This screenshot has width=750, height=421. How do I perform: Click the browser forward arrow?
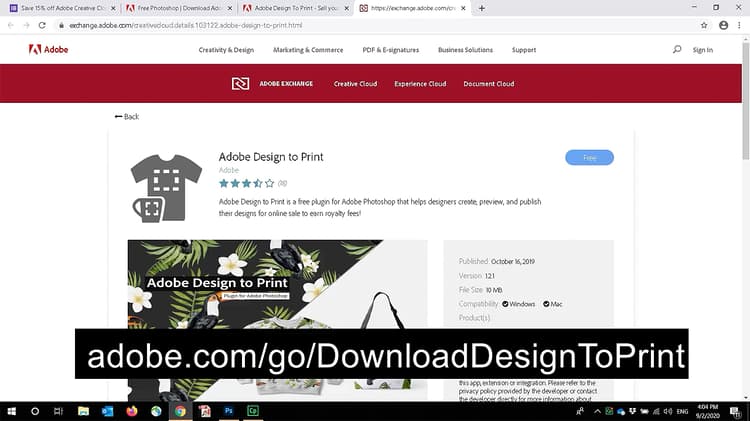point(26,25)
